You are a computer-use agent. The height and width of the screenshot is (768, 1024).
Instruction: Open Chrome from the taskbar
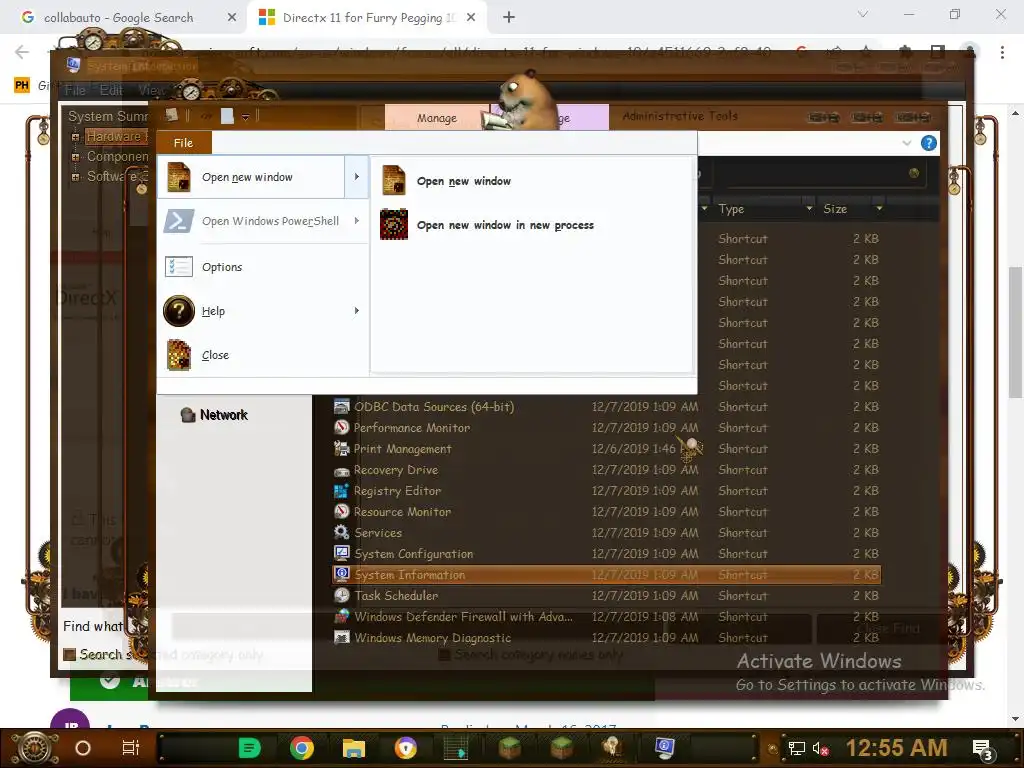(302, 748)
